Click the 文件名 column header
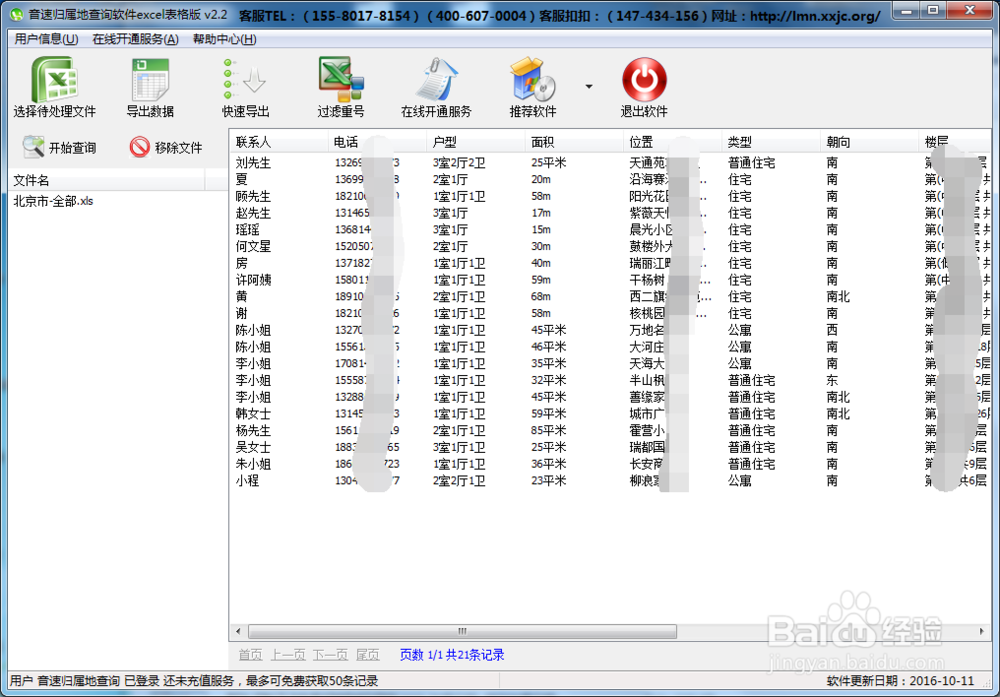Screen dimensions: 1000x697 tap(107, 180)
